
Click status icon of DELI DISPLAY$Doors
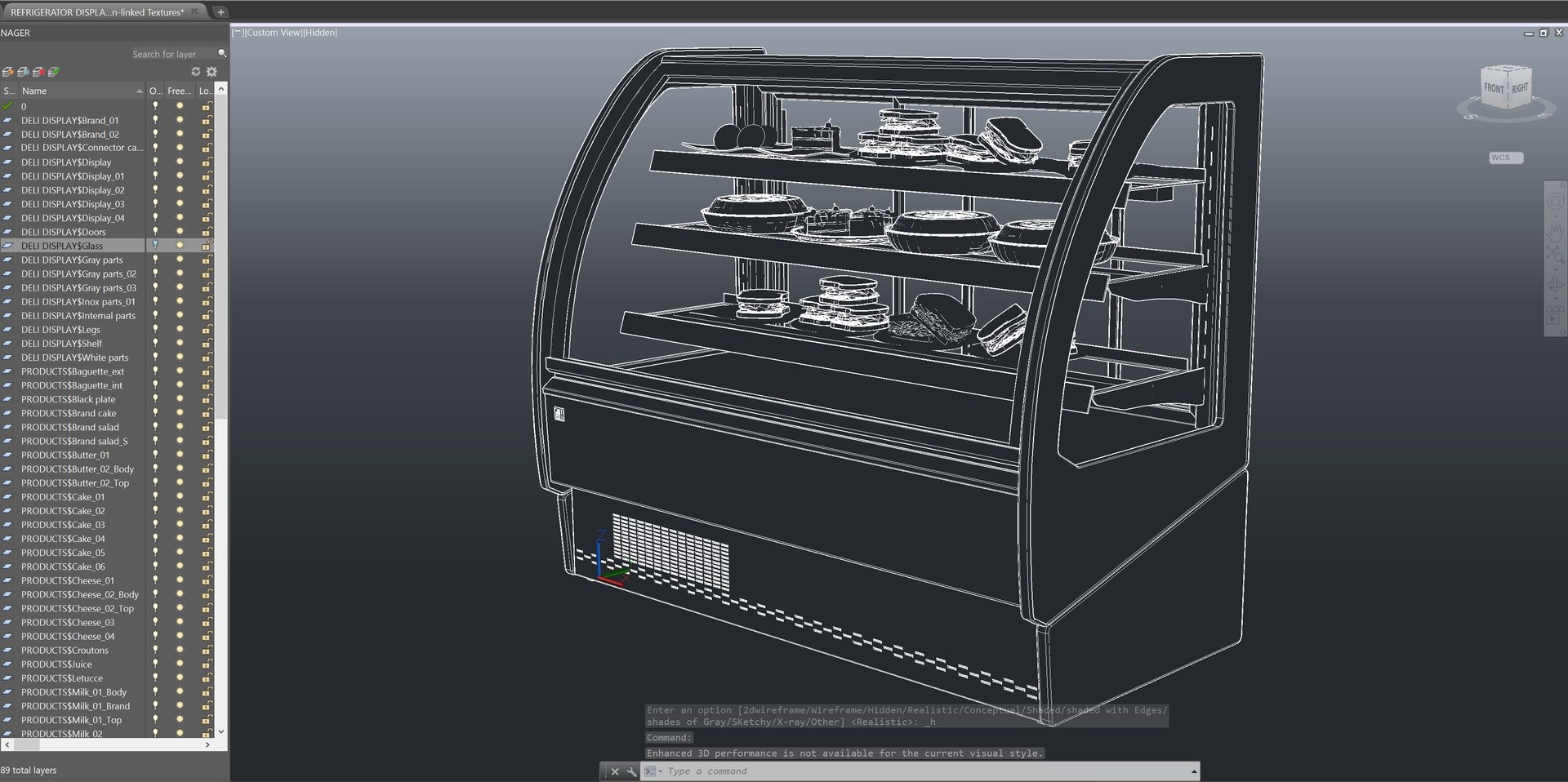pos(7,232)
